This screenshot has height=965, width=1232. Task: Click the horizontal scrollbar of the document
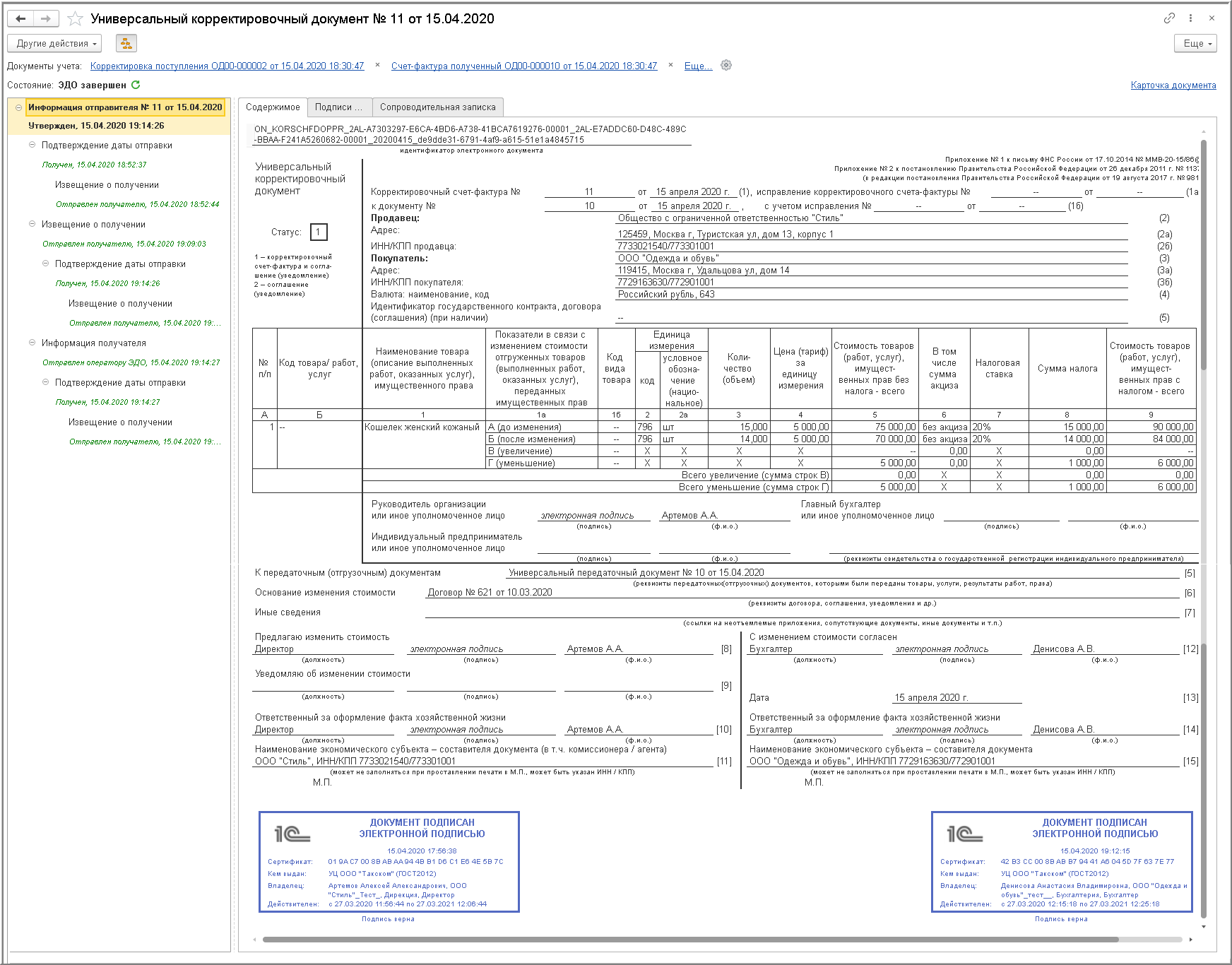click(690, 940)
